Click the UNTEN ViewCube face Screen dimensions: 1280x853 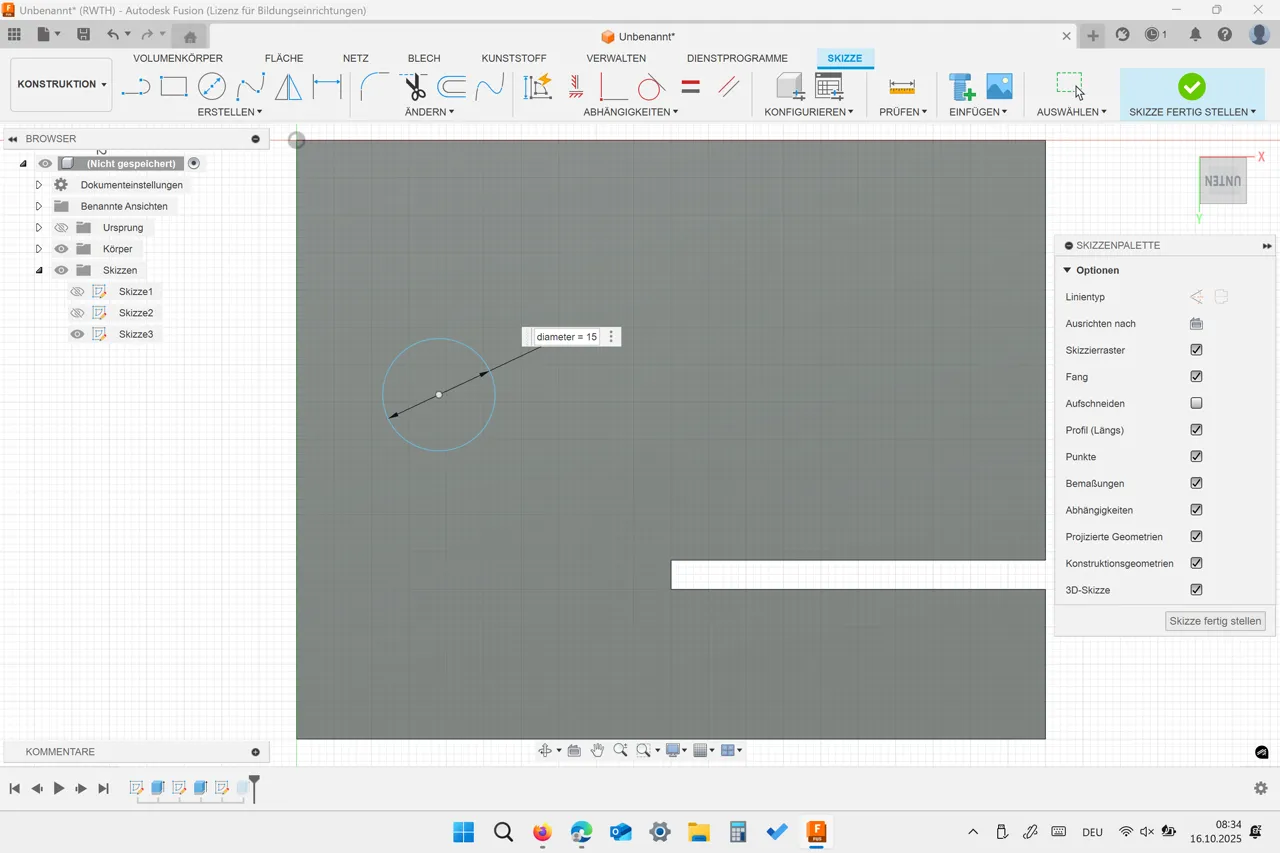1223,181
